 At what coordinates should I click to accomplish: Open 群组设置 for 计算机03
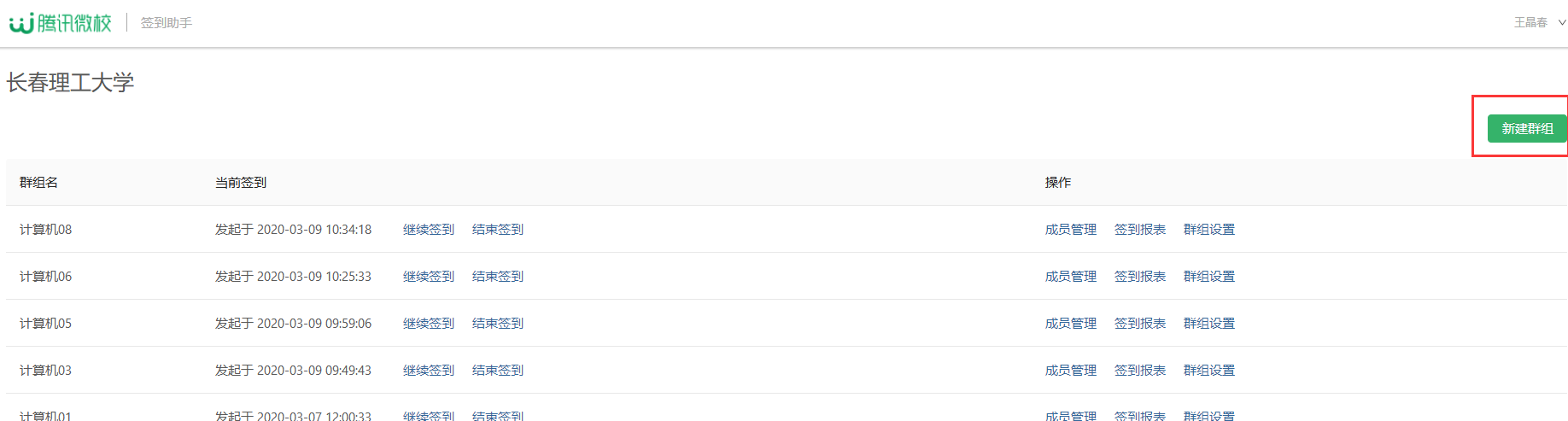[x=1209, y=371]
